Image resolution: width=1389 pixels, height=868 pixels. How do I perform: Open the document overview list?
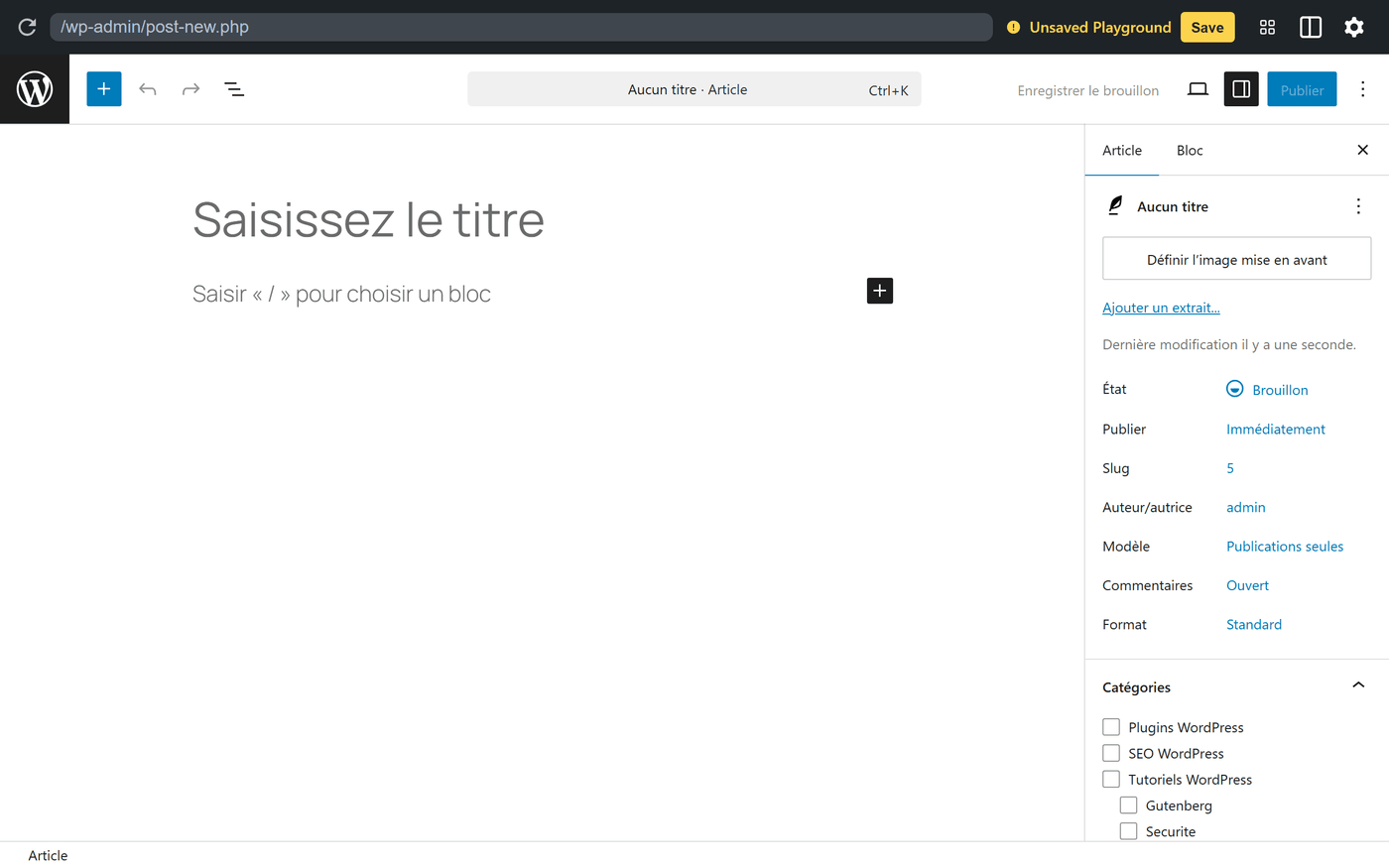[x=233, y=88]
